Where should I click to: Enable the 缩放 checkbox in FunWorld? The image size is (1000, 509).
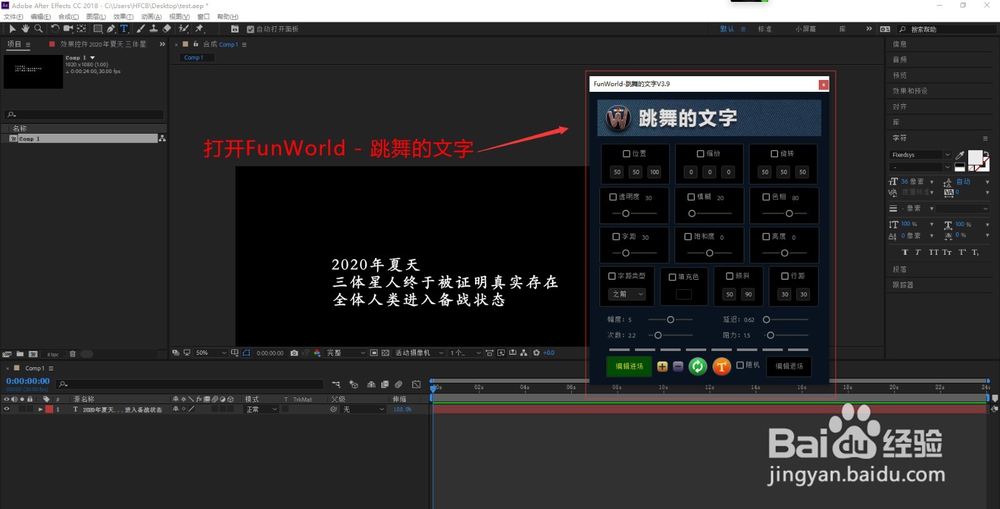(x=700, y=154)
